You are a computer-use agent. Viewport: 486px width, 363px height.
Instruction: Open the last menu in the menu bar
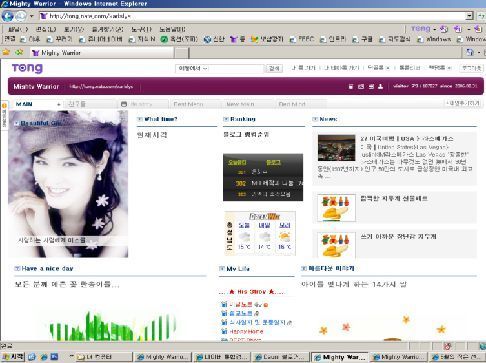(172, 29)
